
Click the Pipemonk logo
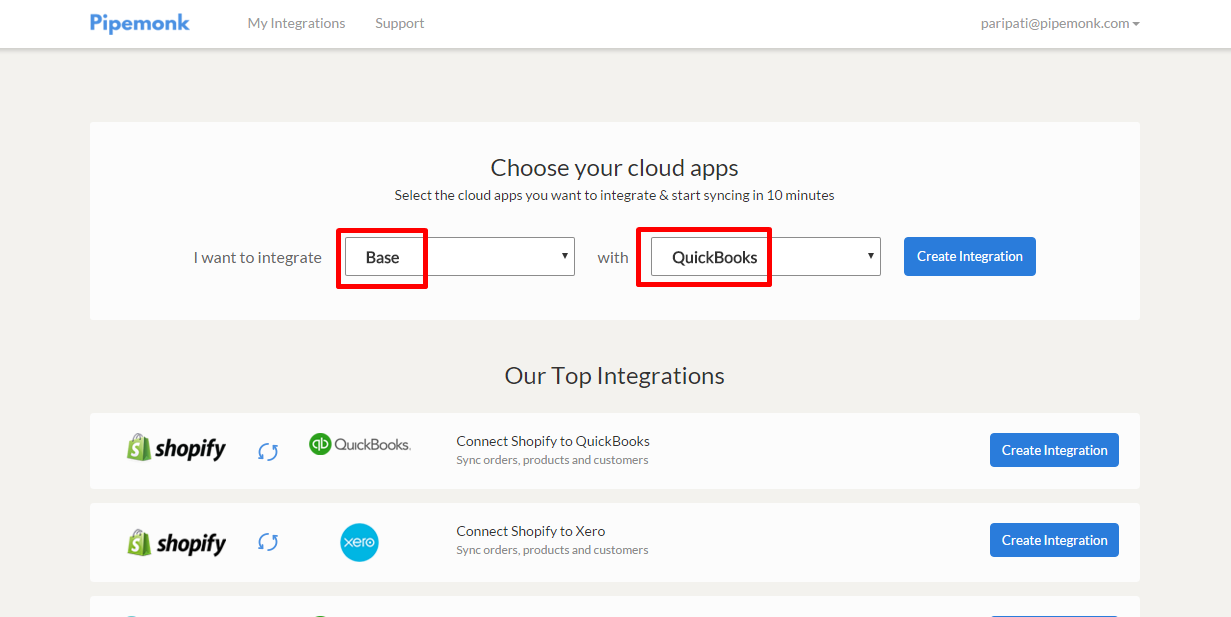140,23
